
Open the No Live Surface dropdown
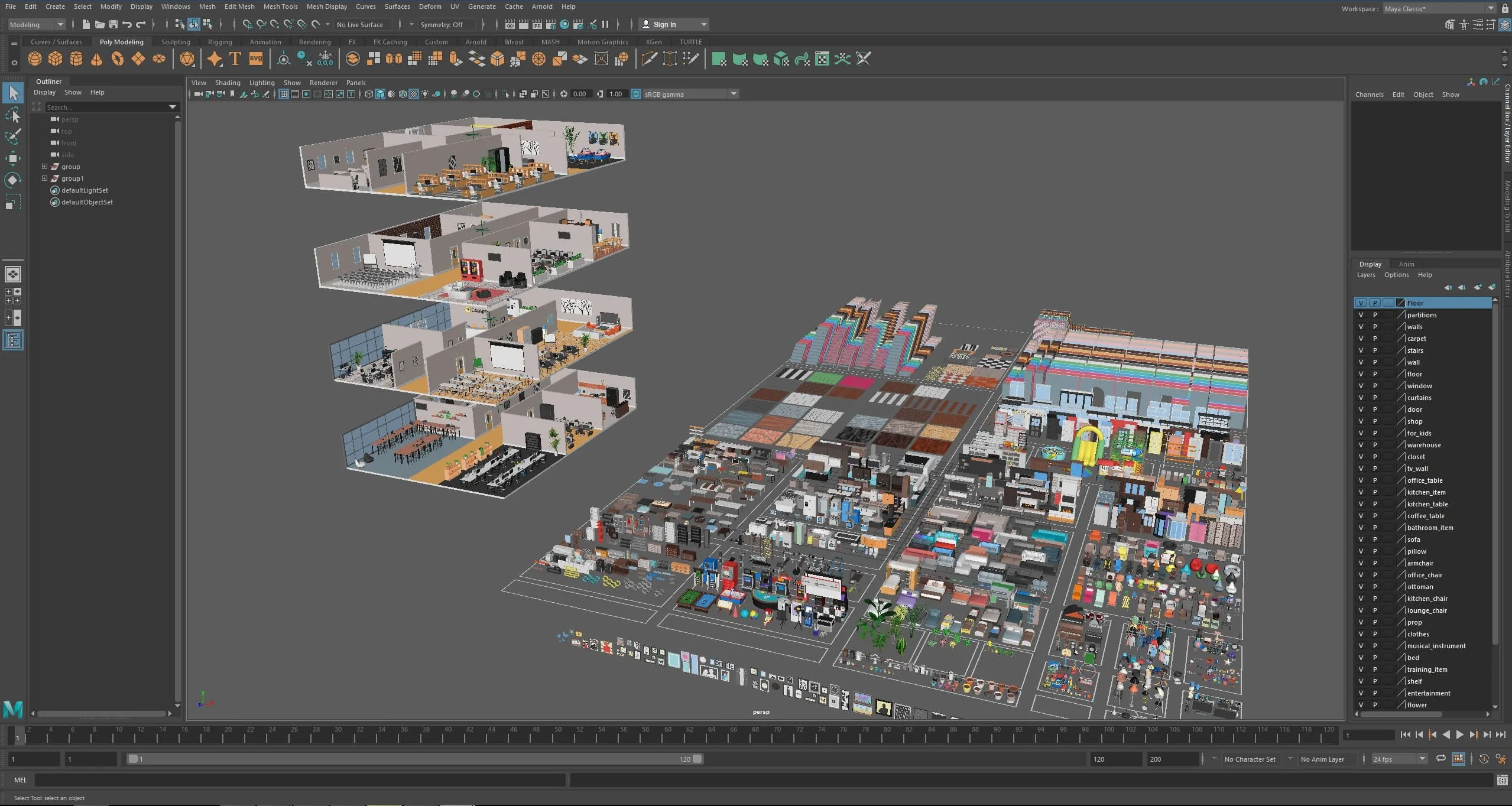click(x=362, y=24)
